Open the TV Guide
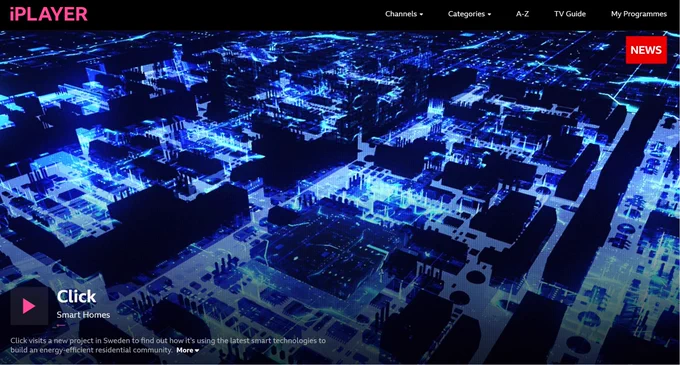Image resolution: width=680 pixels, height=365 pixels. click(x=569, y=14)
